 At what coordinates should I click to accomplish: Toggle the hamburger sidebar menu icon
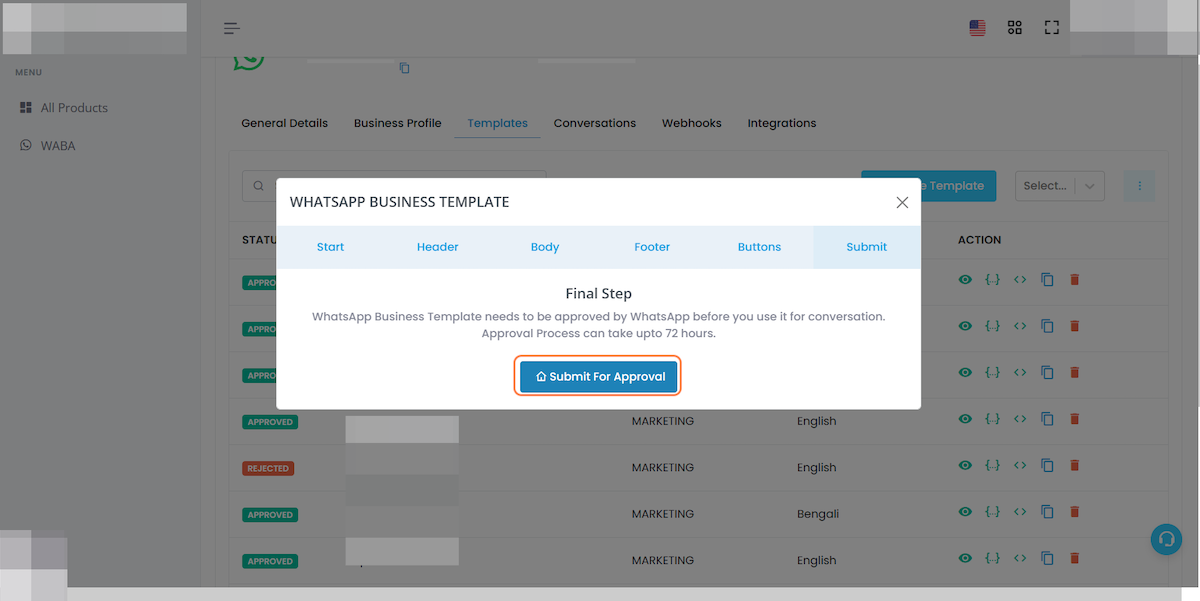(232, 28)
